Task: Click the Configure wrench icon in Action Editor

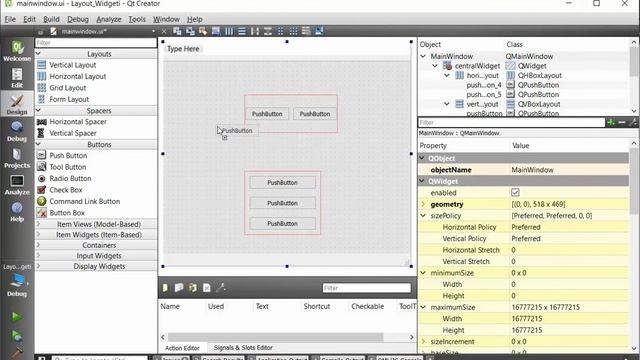Action: point(221,288)
